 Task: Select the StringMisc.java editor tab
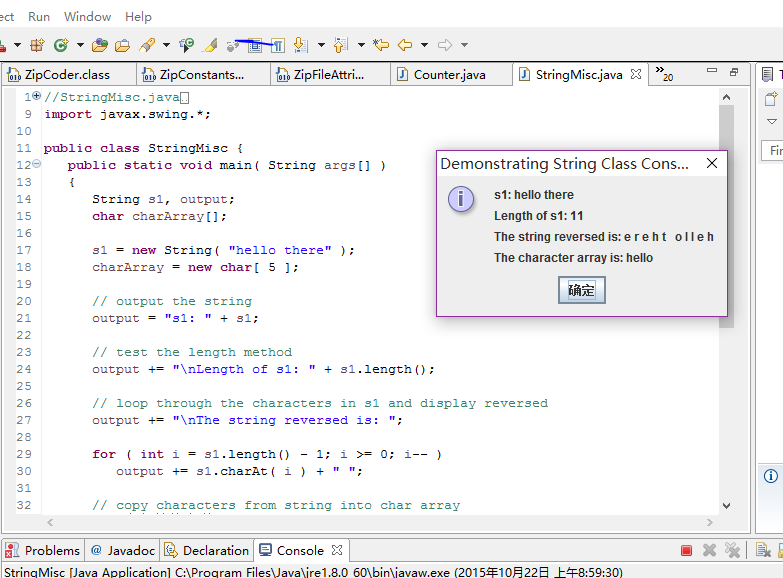click(578, 74)
